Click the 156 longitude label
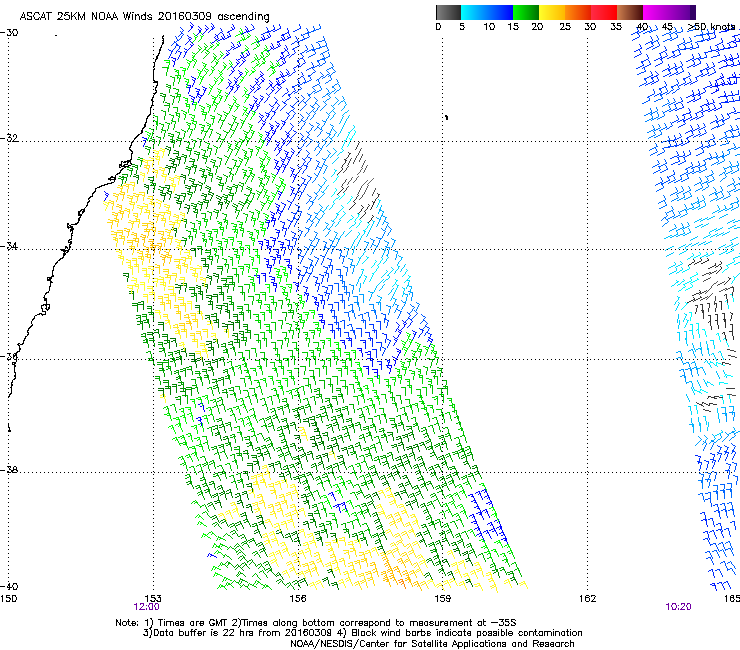Viewport: 740px width, 650px height. coord(298,599)
